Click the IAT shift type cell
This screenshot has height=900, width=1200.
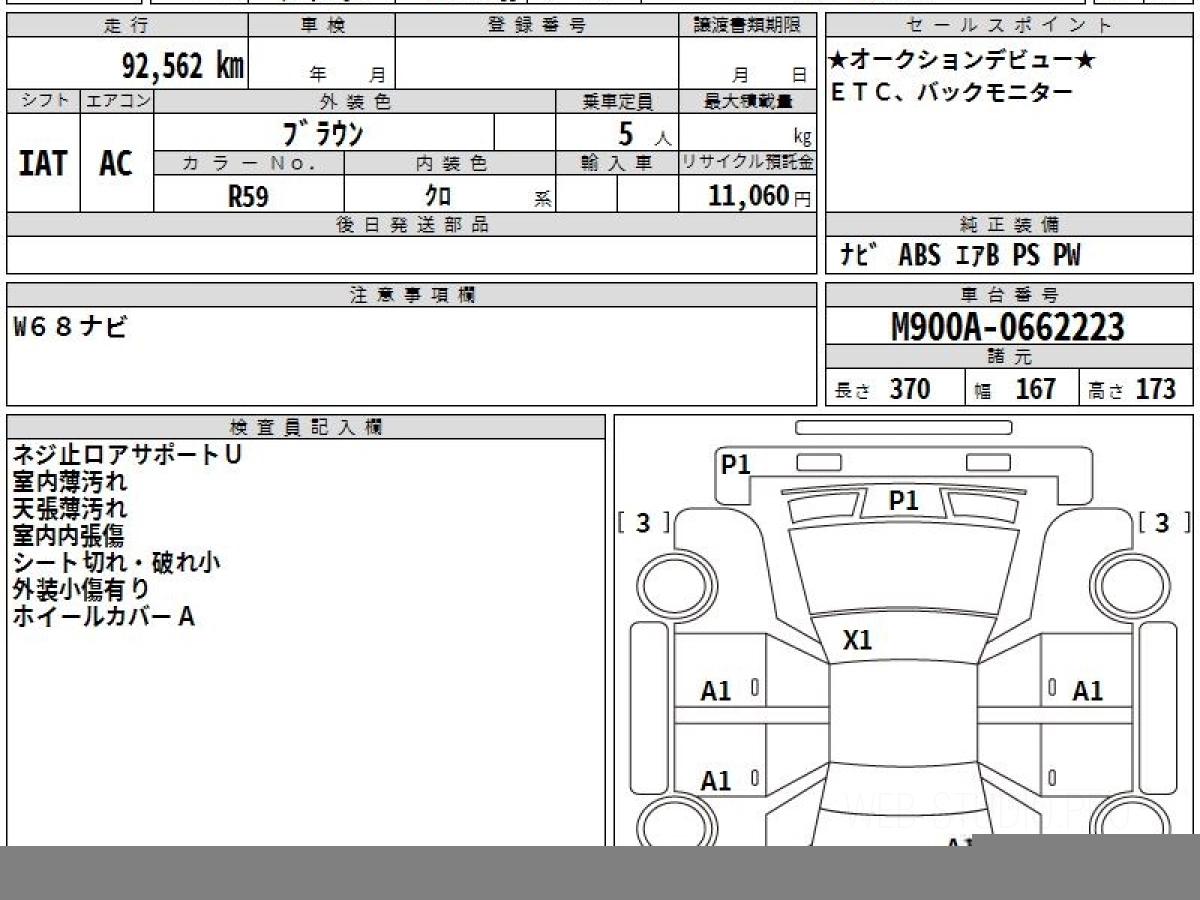tap(43, 163)
